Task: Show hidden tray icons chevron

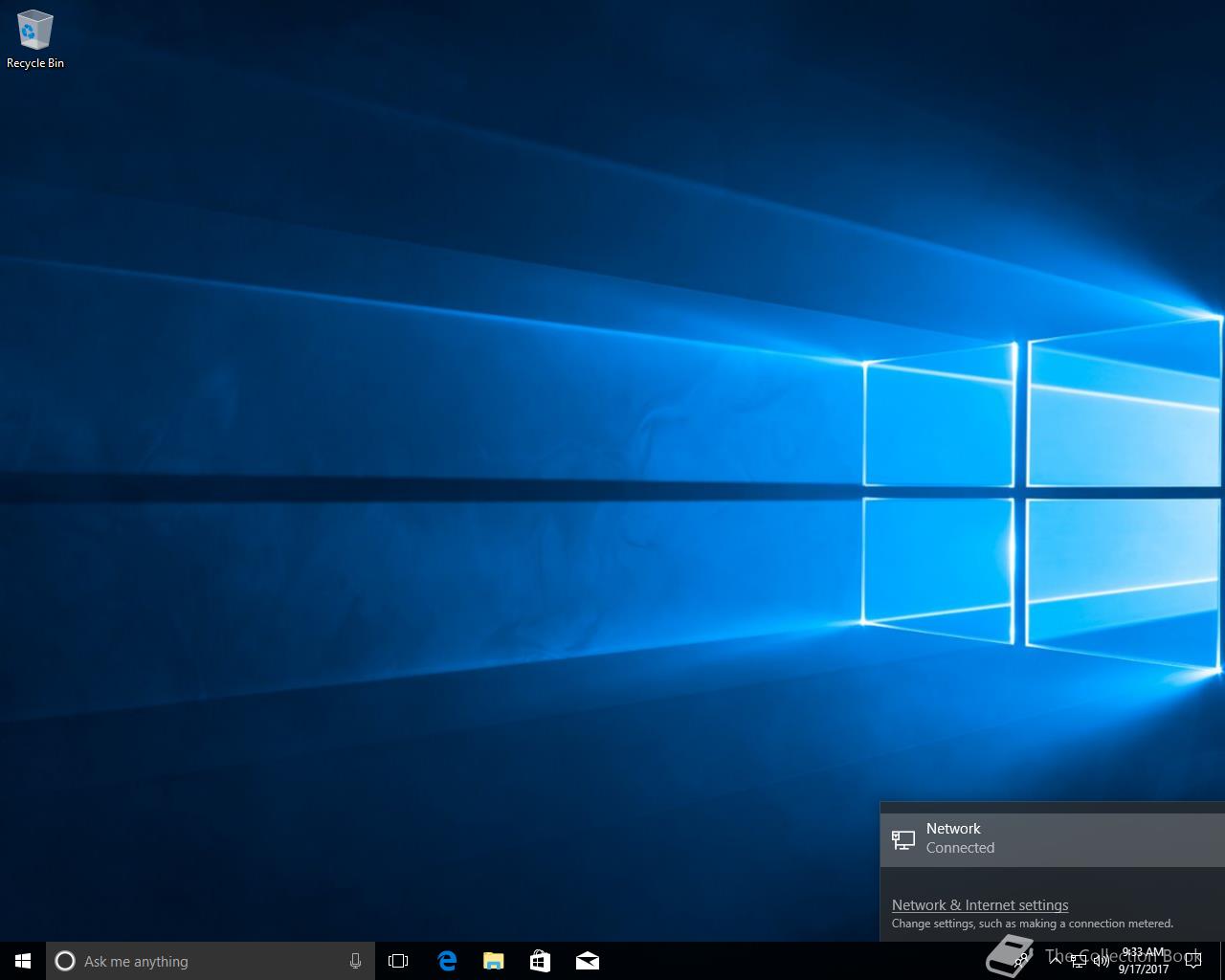Action: coord(1056,961)
